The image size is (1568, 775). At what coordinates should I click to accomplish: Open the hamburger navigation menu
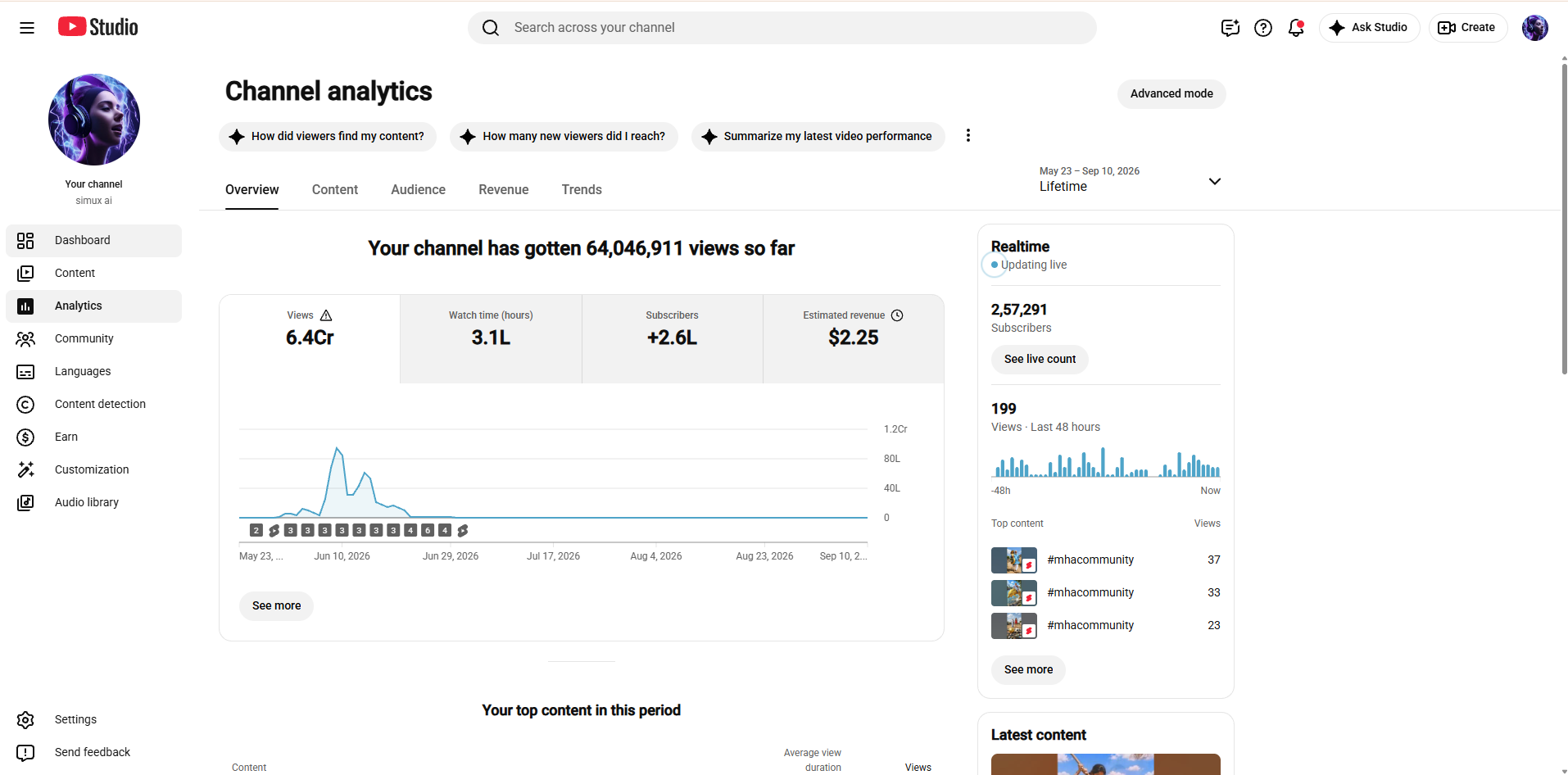click(x=27, y=28)
